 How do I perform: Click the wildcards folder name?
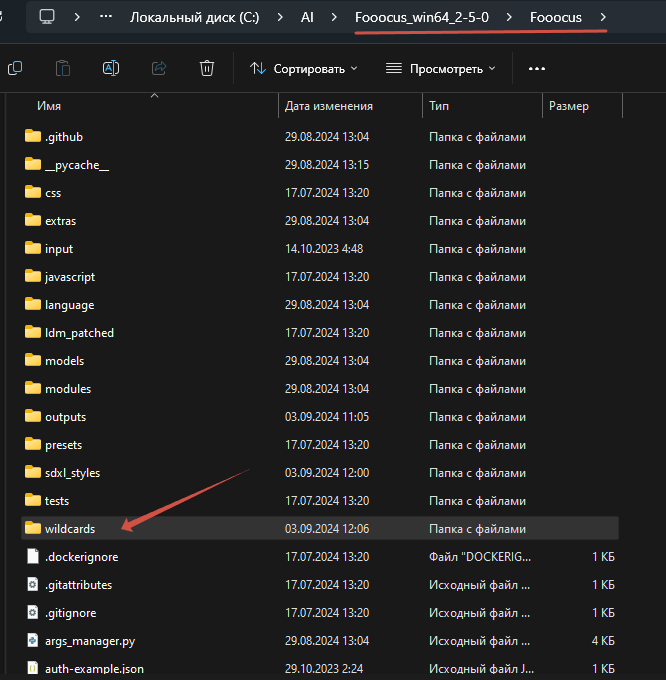click(70, 529)
